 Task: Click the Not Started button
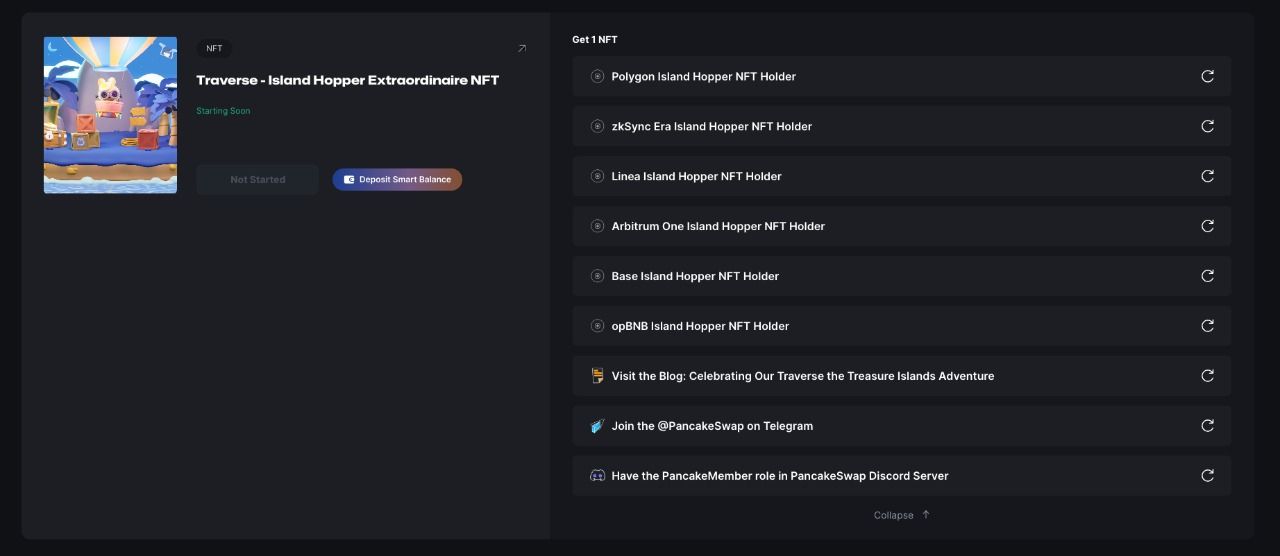click(257, 180)
